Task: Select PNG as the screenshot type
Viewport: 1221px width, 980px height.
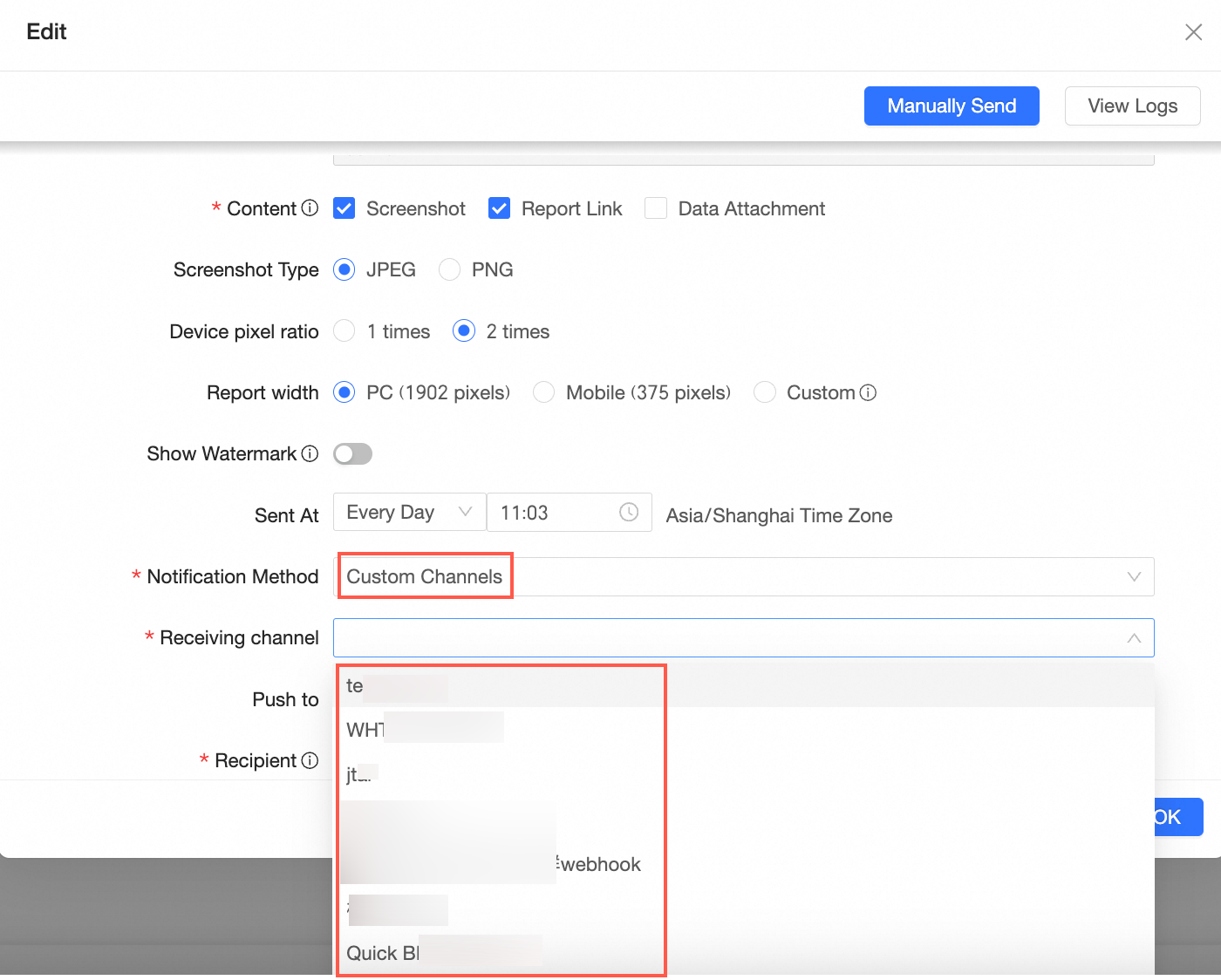Action: click(x=450, y=269)
